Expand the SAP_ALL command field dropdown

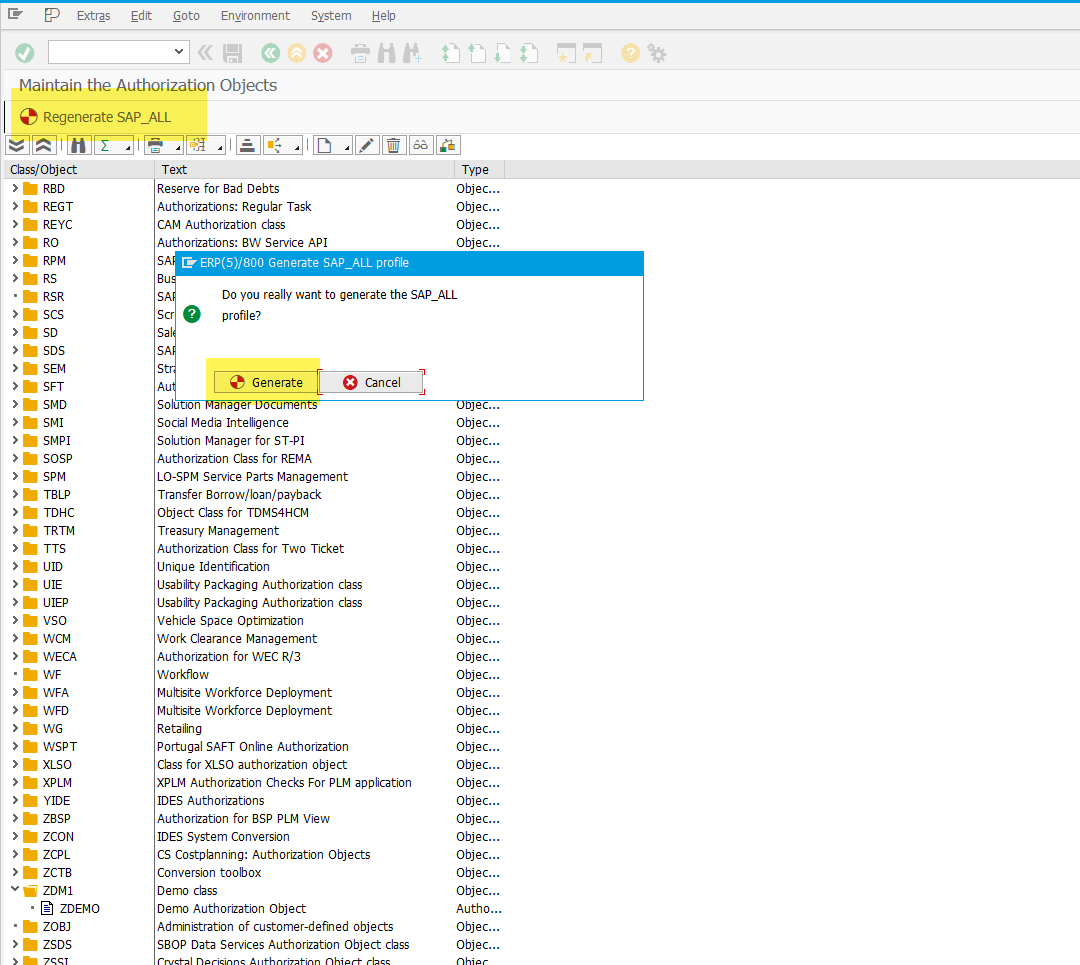178,52
